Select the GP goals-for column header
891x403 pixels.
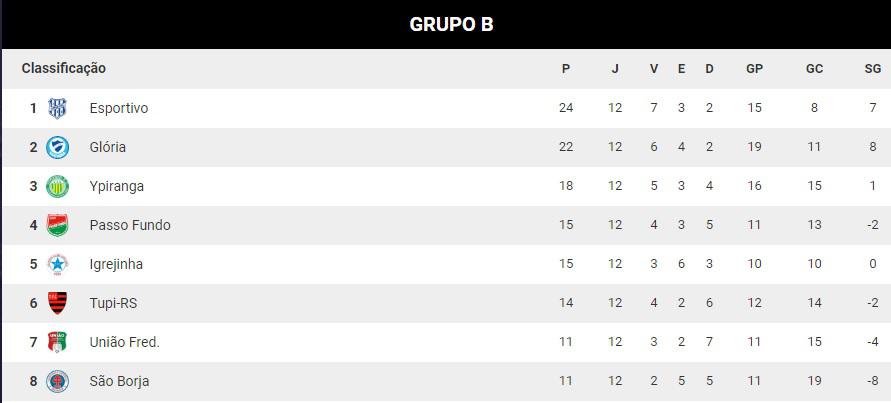[x=754, y=69]
